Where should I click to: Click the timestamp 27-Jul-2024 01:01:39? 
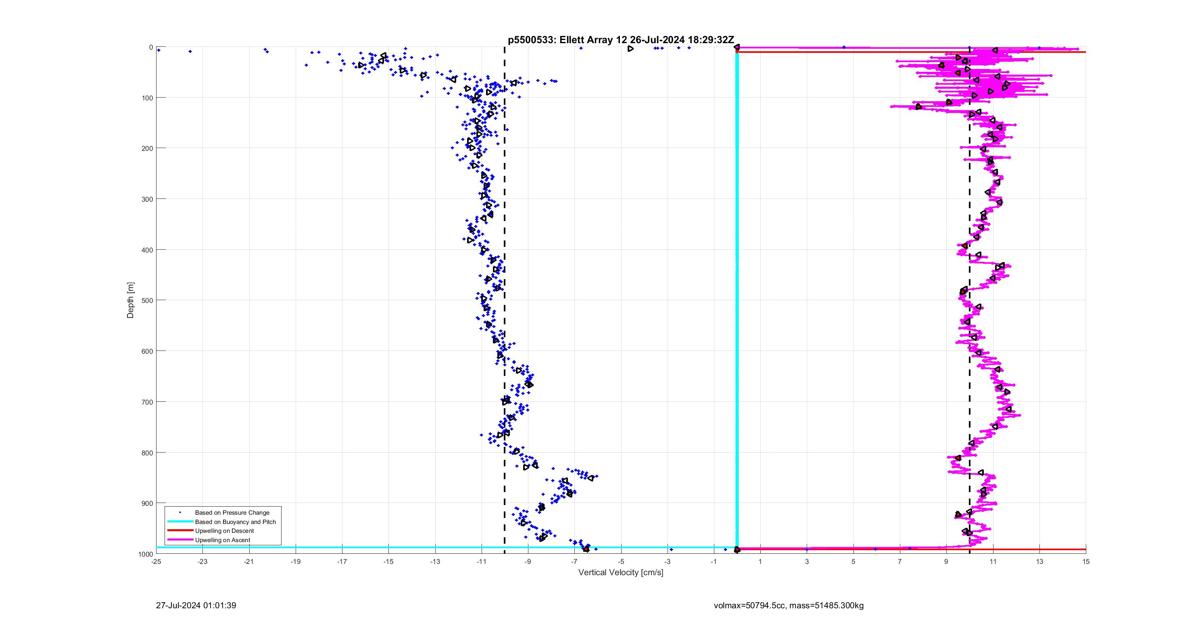196,605
